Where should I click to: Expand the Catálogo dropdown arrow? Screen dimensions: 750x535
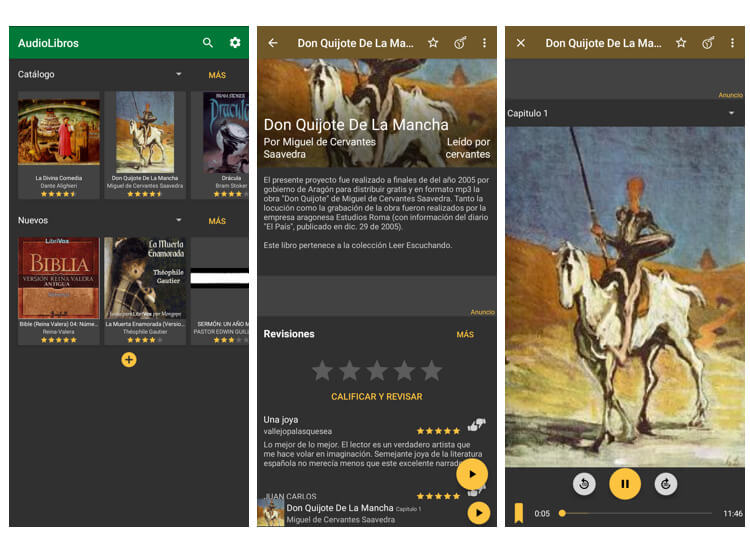pyautogui.click(x=178, y=74)
